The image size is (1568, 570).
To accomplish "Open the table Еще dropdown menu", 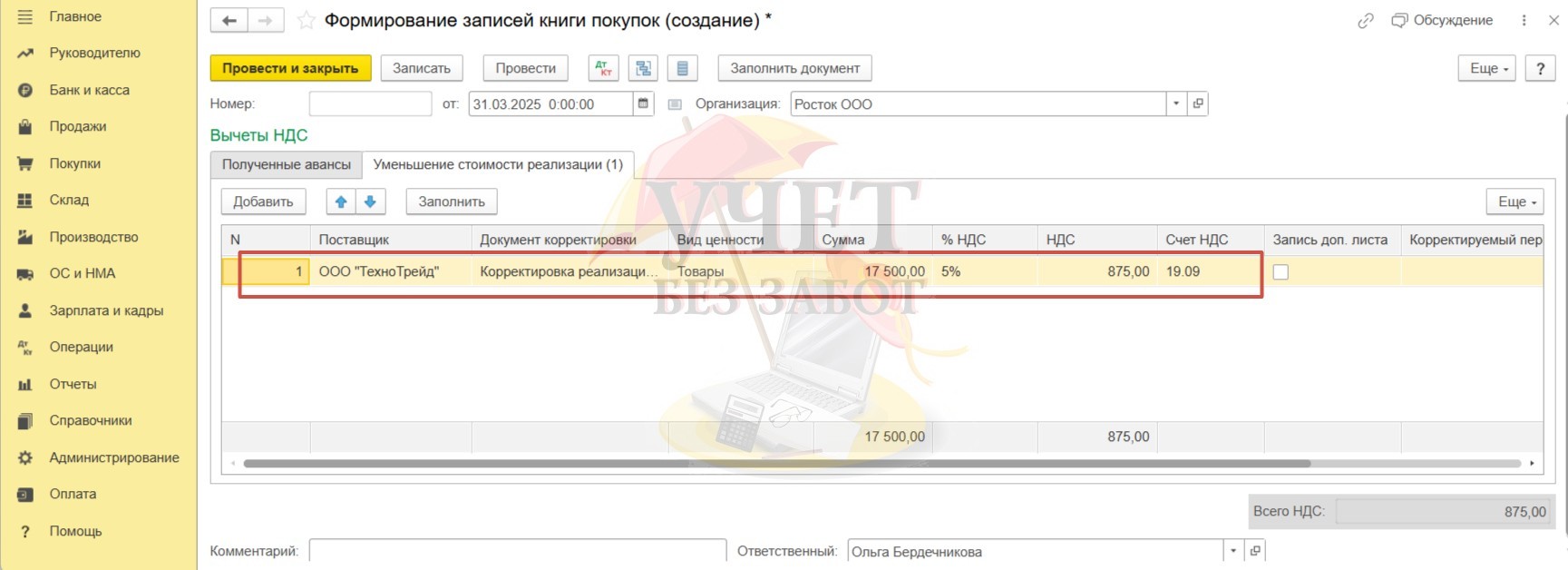I will coord(1515,201).
